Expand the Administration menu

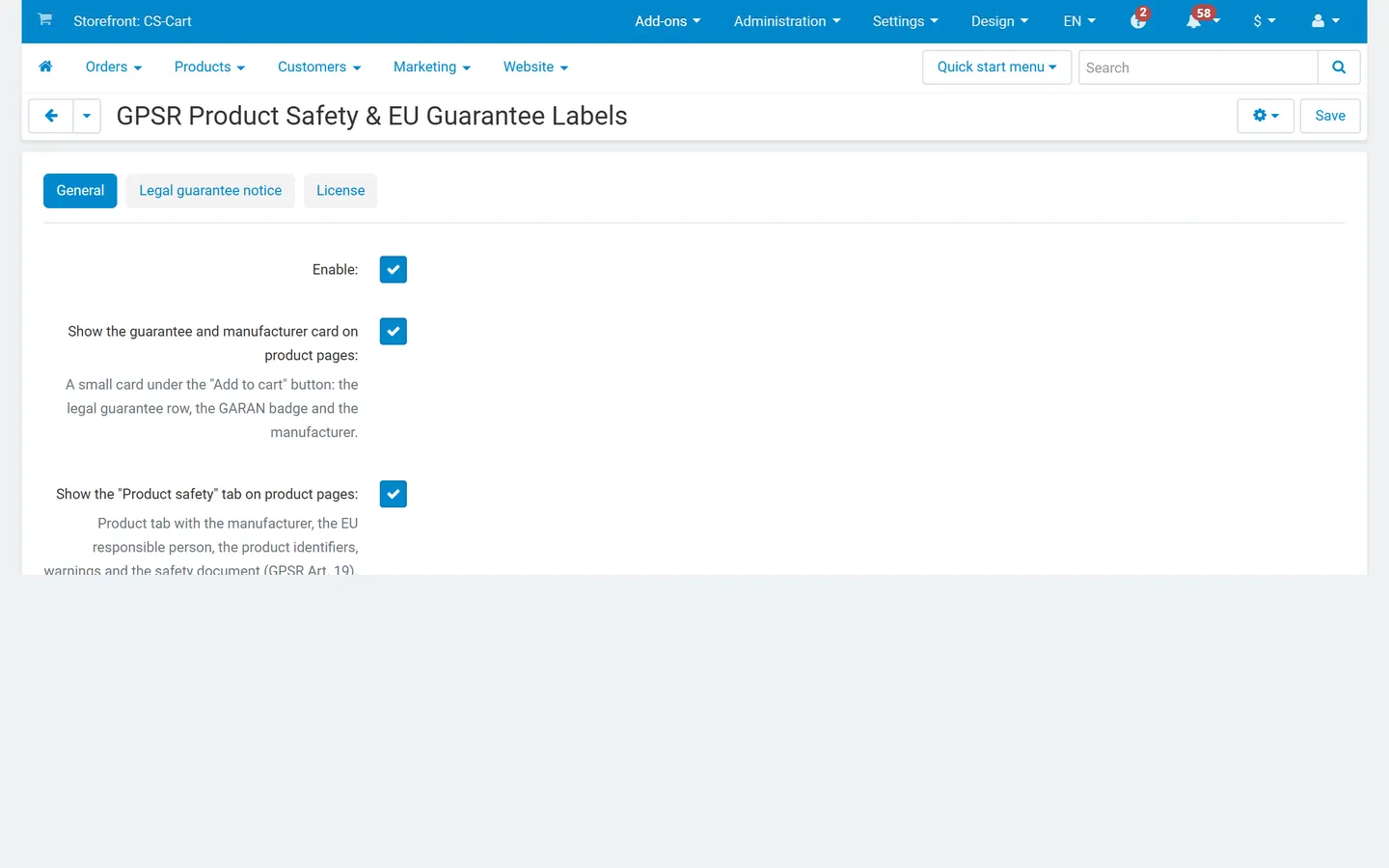click(x=787, y=21)
